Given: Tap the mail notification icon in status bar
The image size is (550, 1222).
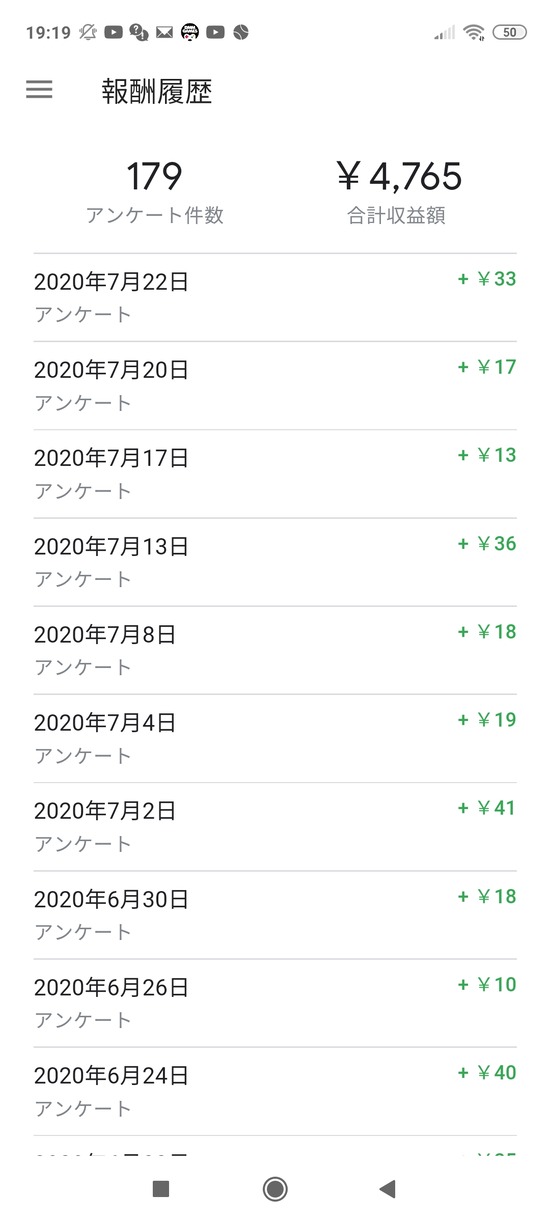Looking at the screenshot, I should 164,32.
